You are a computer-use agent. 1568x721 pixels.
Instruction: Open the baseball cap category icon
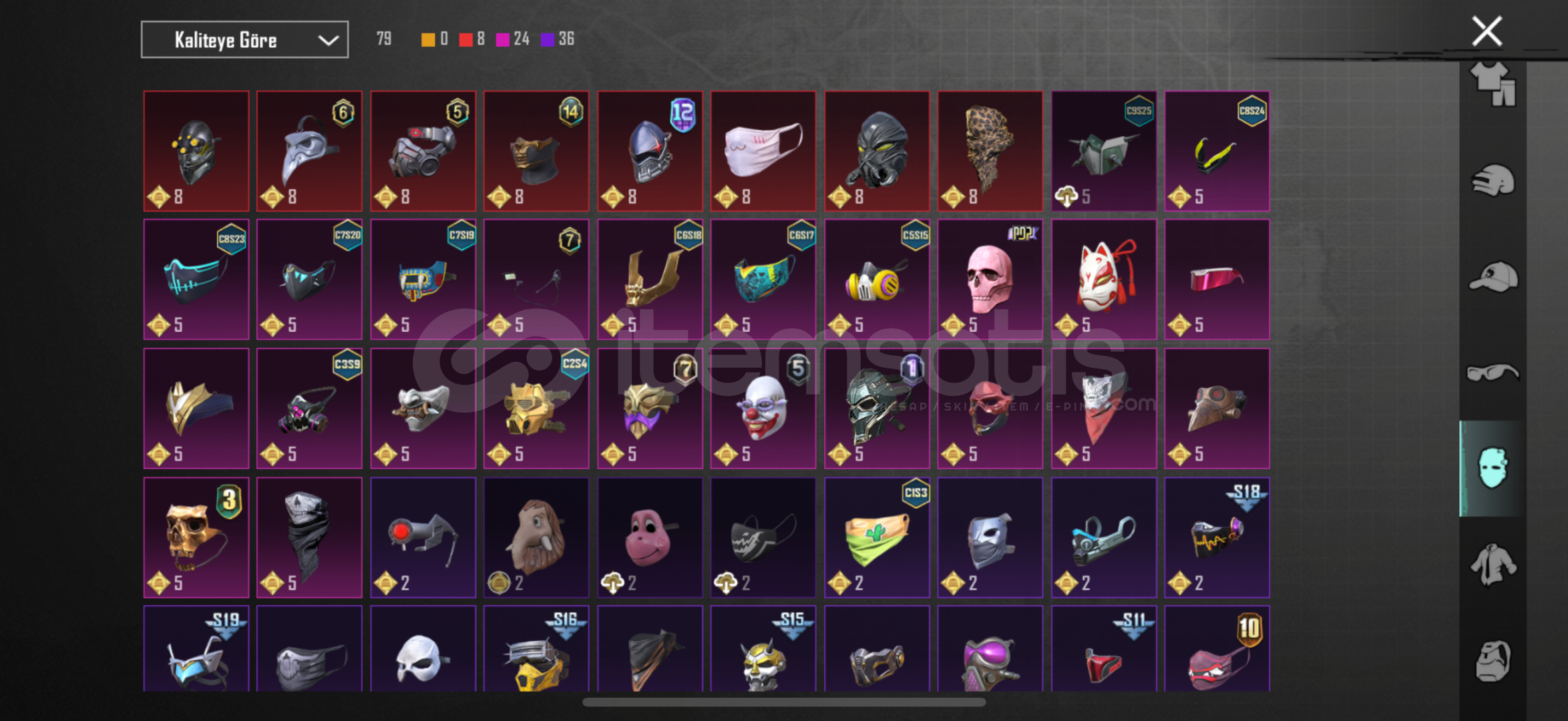point(1493,276)
